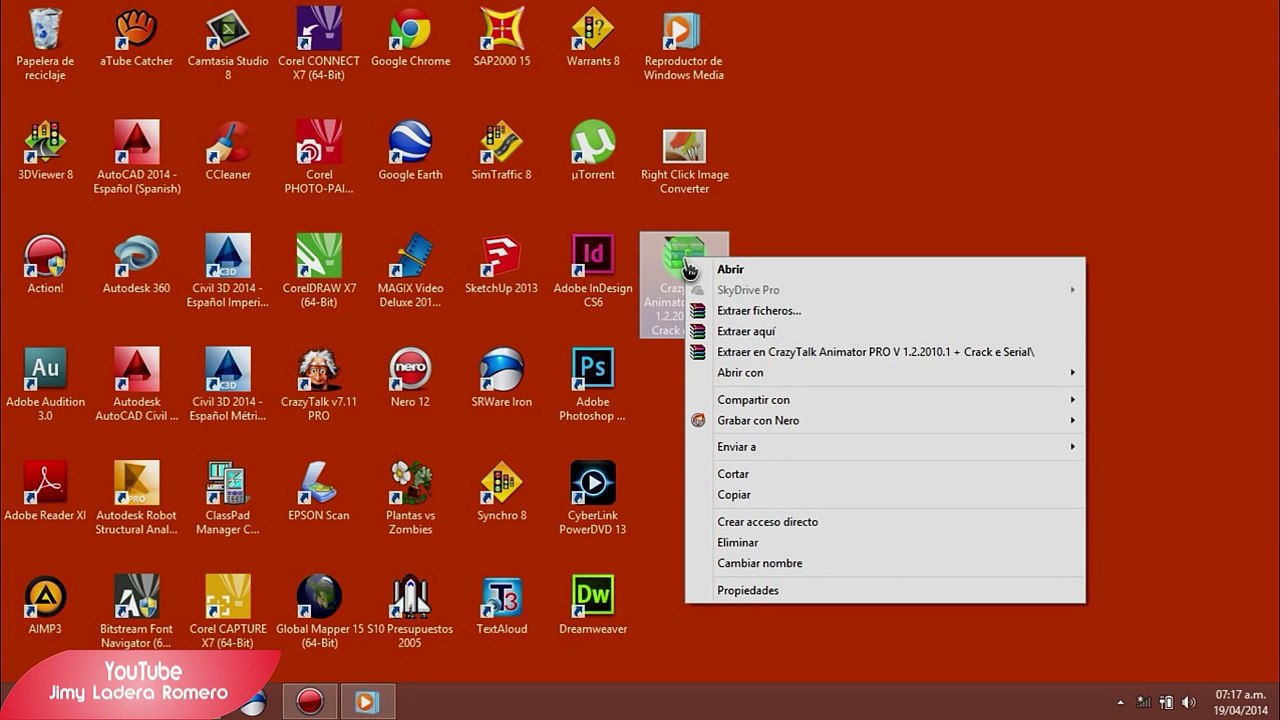Viewport: 1280px width, 720px height.
Task: Choose Abrir in the context menu
Action: click(885, 269)
